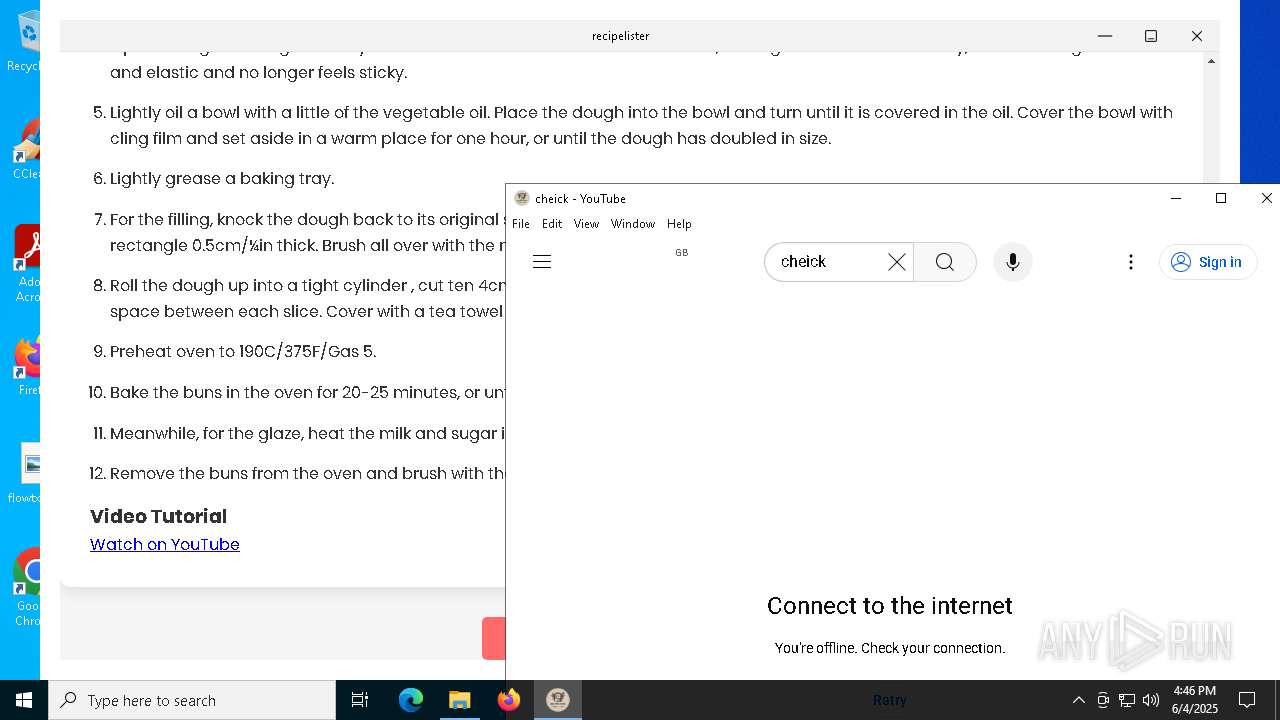Open Task View from the taskbar

(360, 700)
